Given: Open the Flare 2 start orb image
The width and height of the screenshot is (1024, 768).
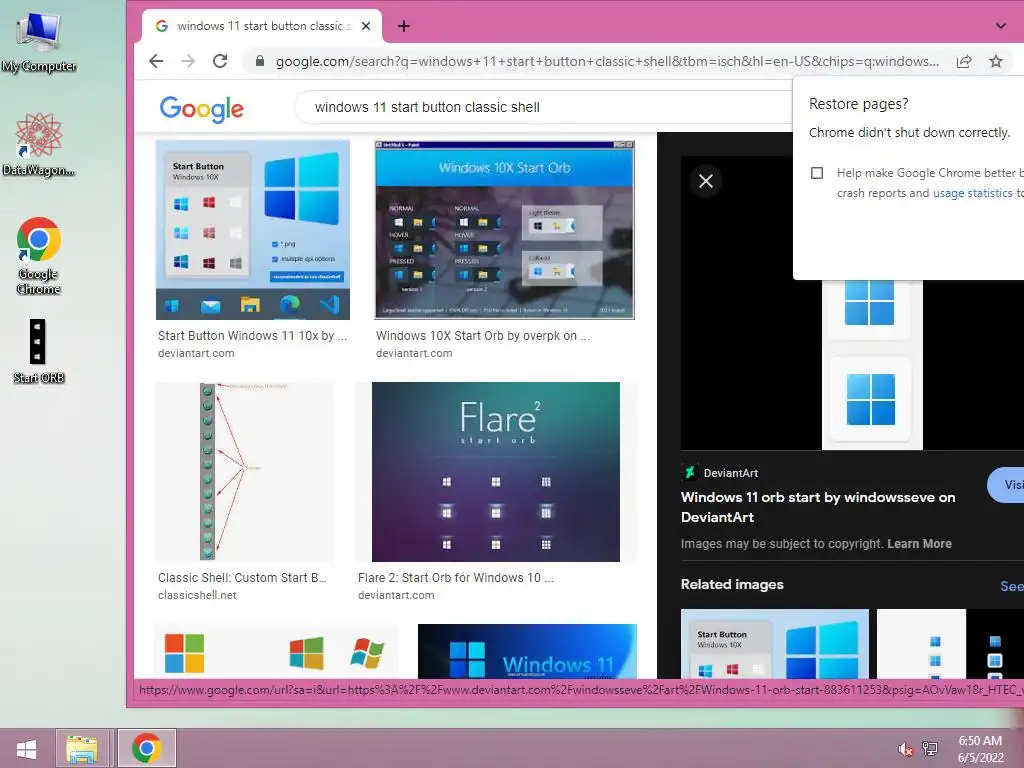Looking at the screenshot, I should [496, 472].
